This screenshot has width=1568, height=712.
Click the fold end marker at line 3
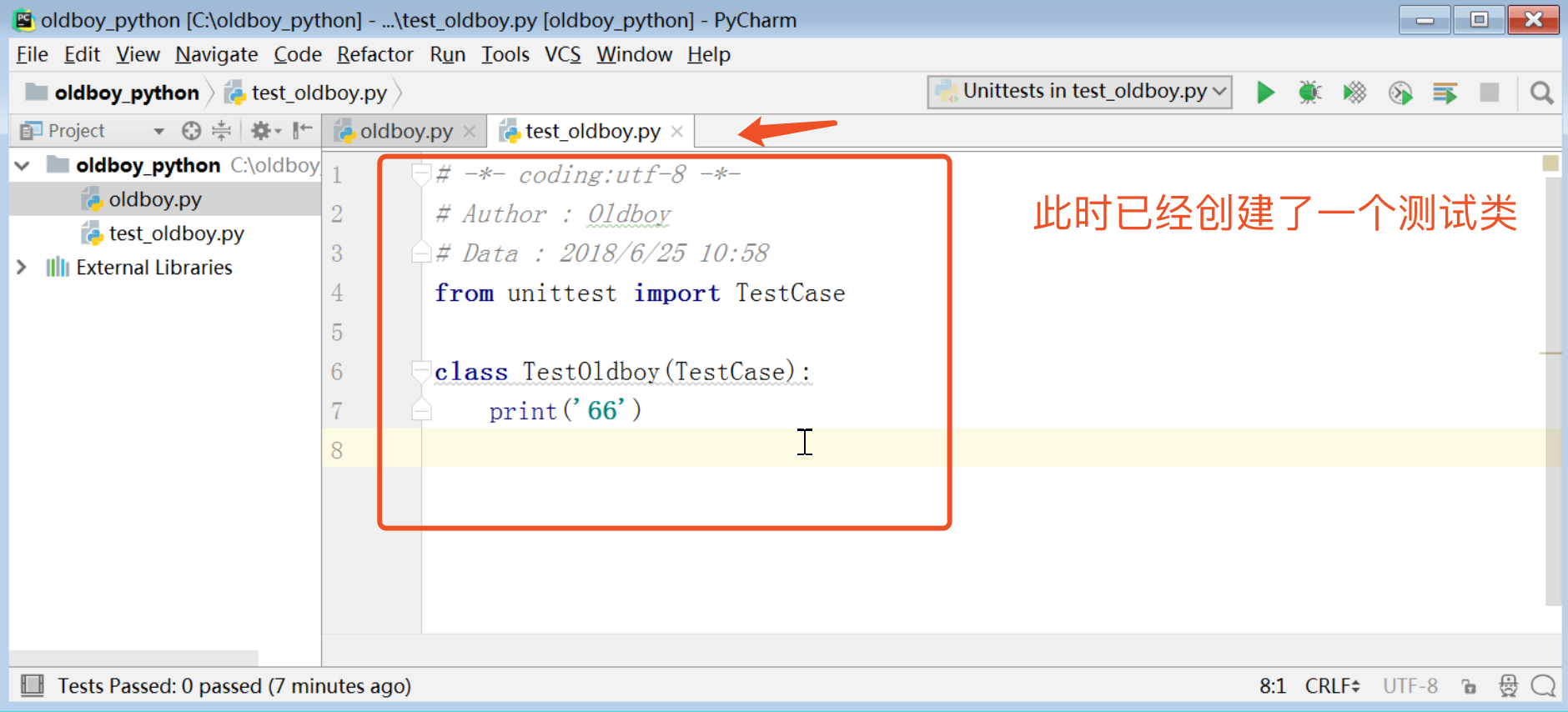click(x=421, y=252)
